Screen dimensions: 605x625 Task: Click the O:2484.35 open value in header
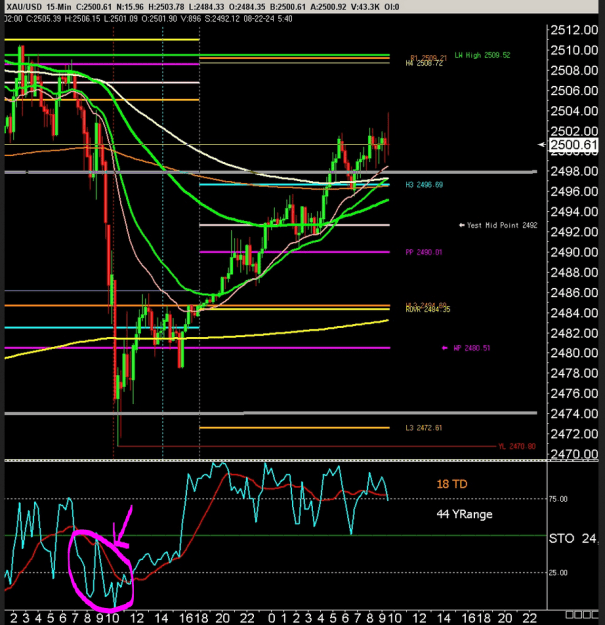(249, 7)
